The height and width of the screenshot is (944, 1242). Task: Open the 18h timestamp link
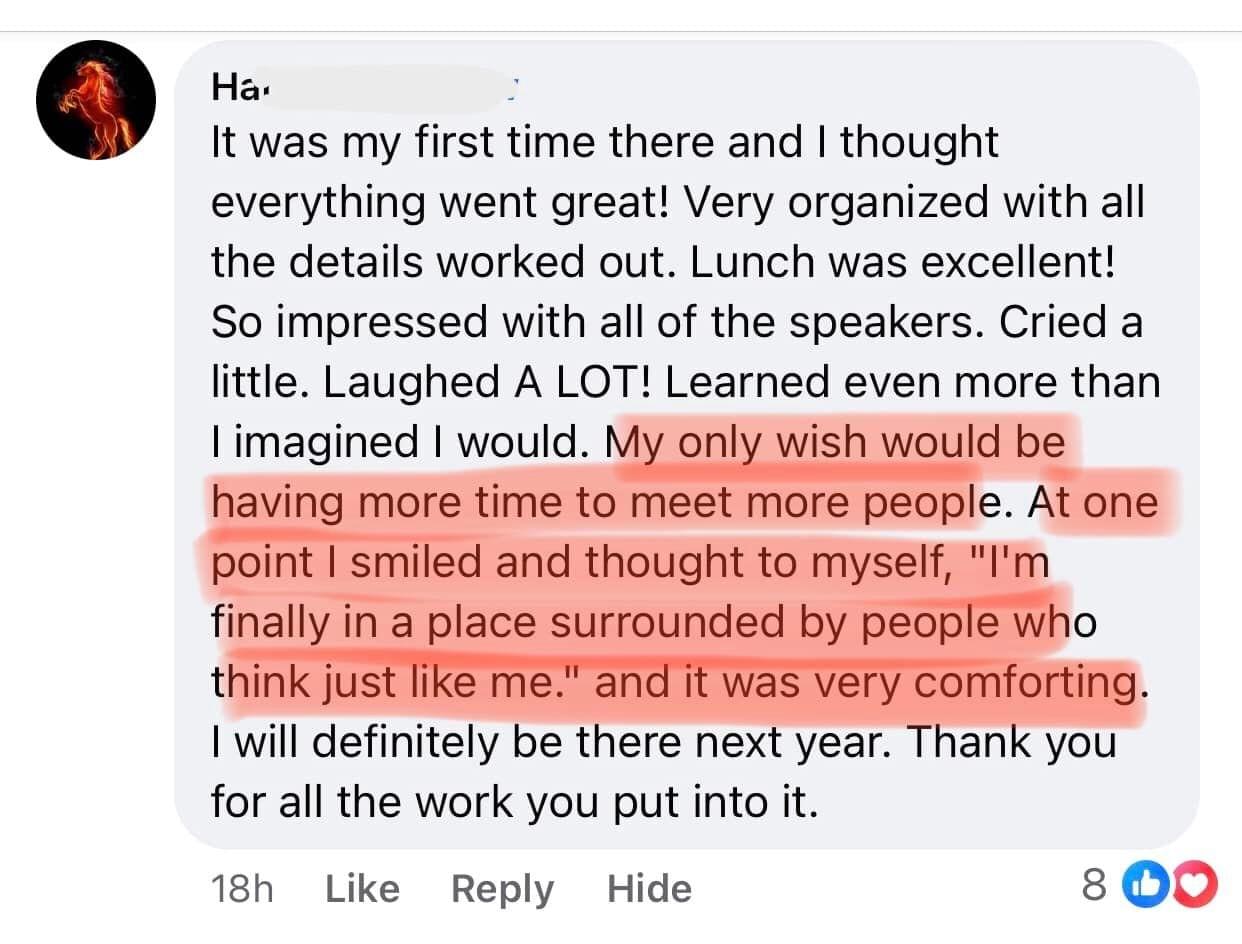[x=243, y=889]
